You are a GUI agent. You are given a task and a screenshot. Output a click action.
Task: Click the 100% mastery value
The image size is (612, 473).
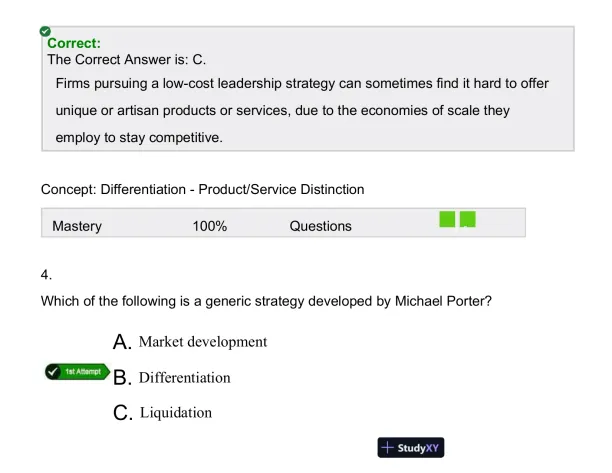pyautogui.click(x=209, y=226)
